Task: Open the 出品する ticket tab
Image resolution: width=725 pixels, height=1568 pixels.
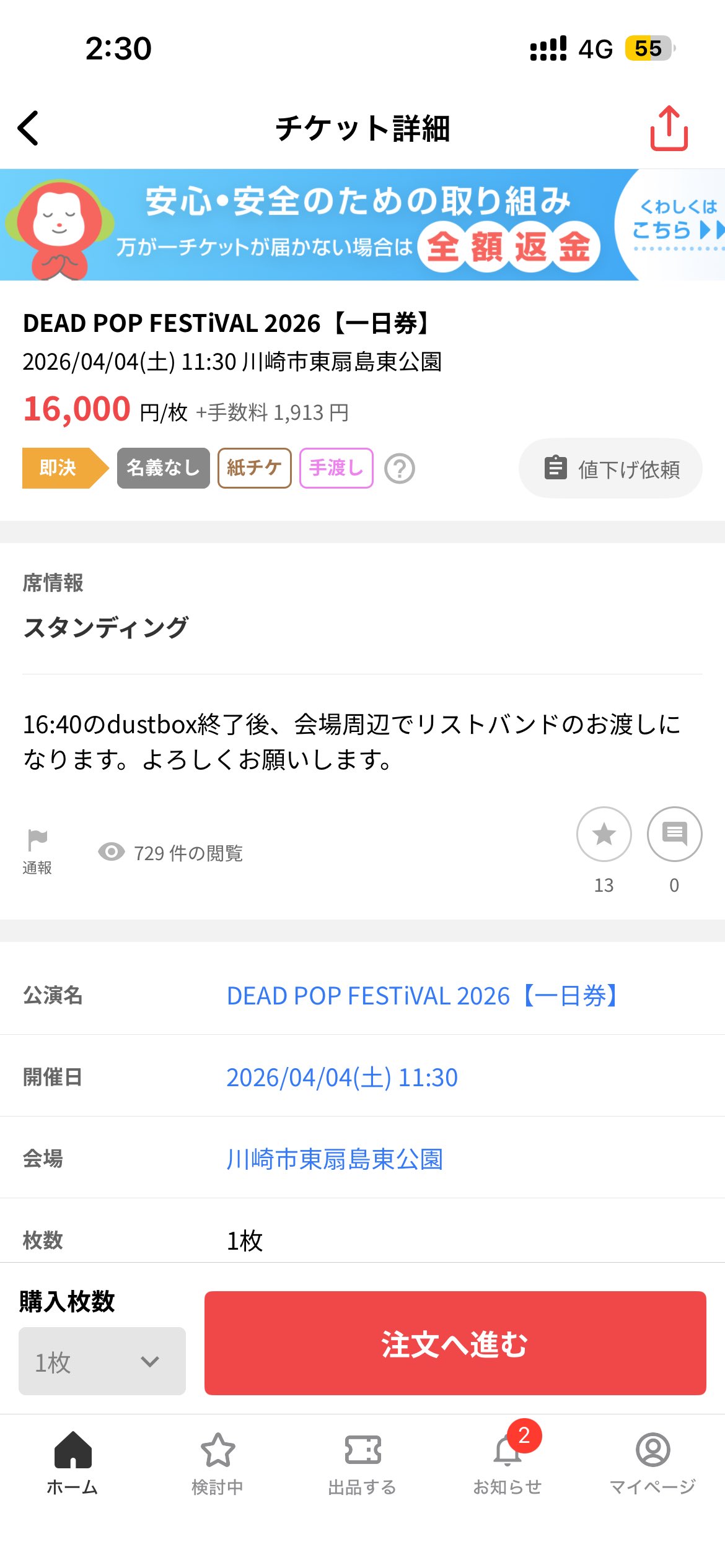Action: (362, 1461)
